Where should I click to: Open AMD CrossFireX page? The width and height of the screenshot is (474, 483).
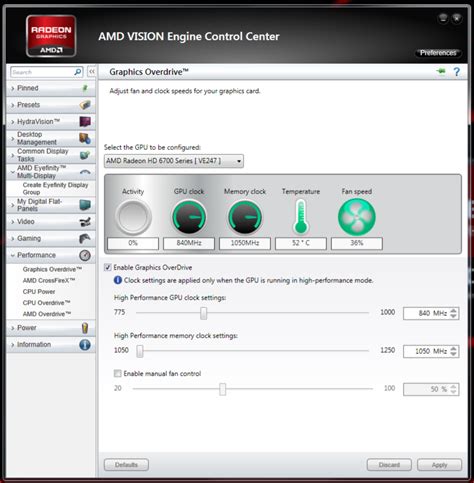point(49,280)
